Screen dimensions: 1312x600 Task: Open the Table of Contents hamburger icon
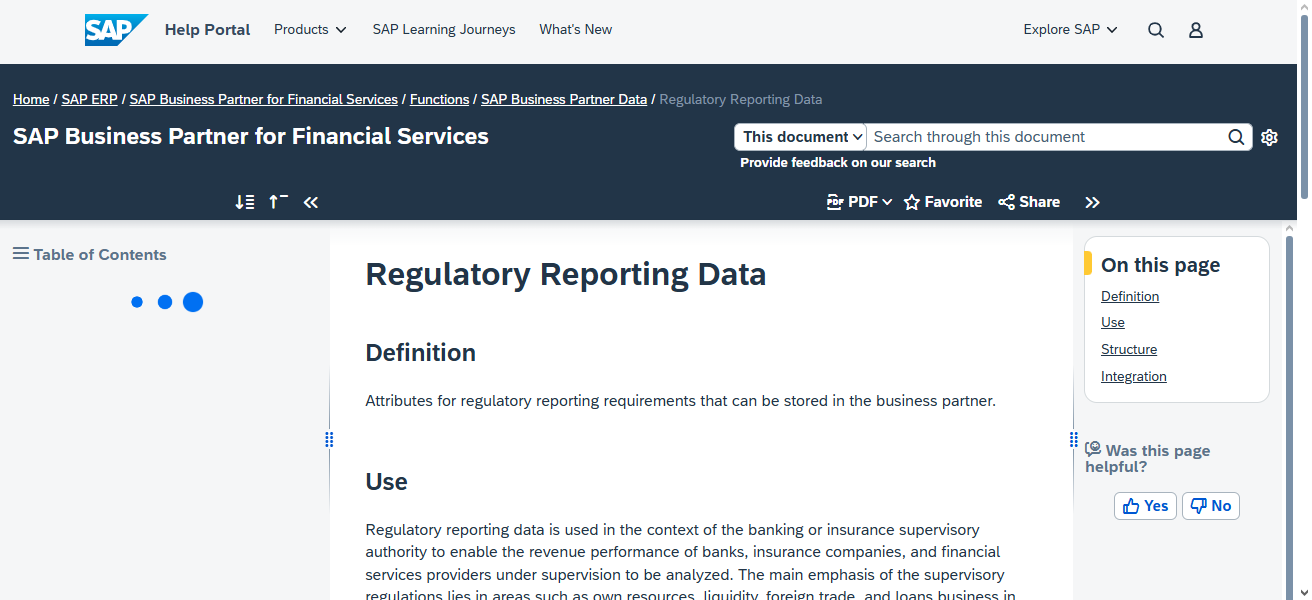19,253
